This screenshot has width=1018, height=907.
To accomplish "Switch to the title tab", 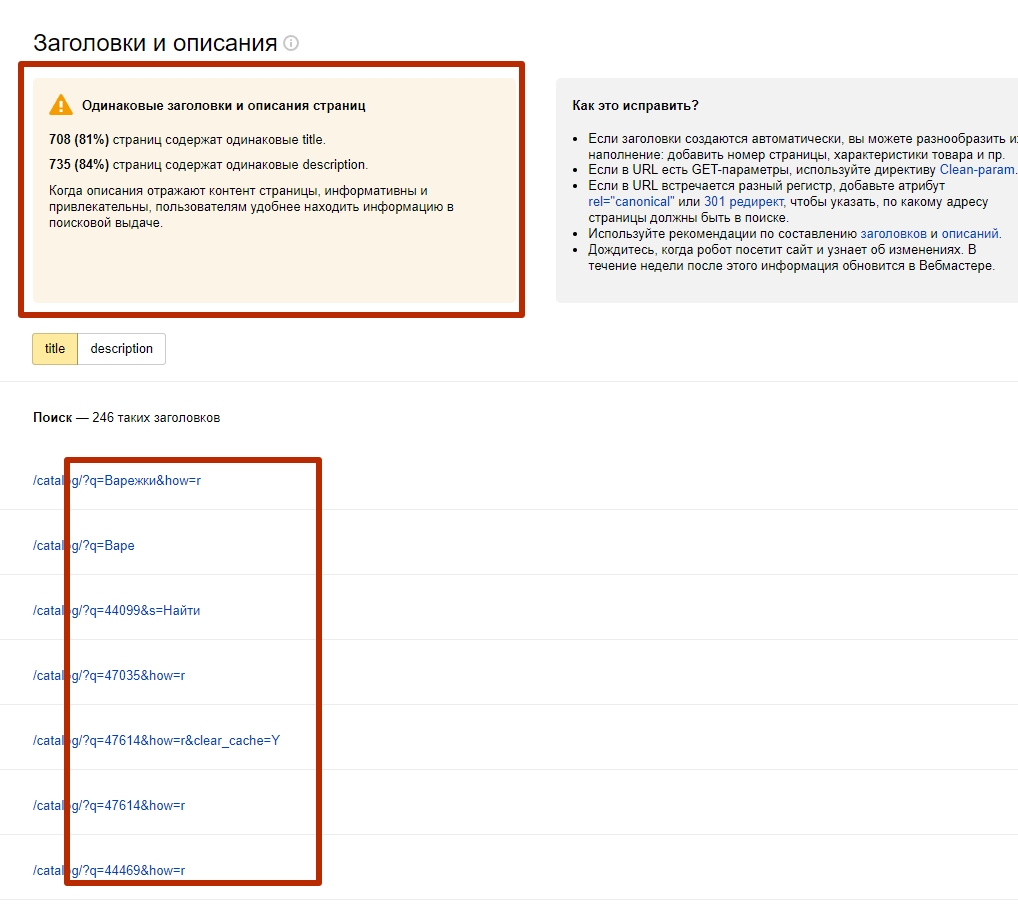I will click(x=55, y=349).
